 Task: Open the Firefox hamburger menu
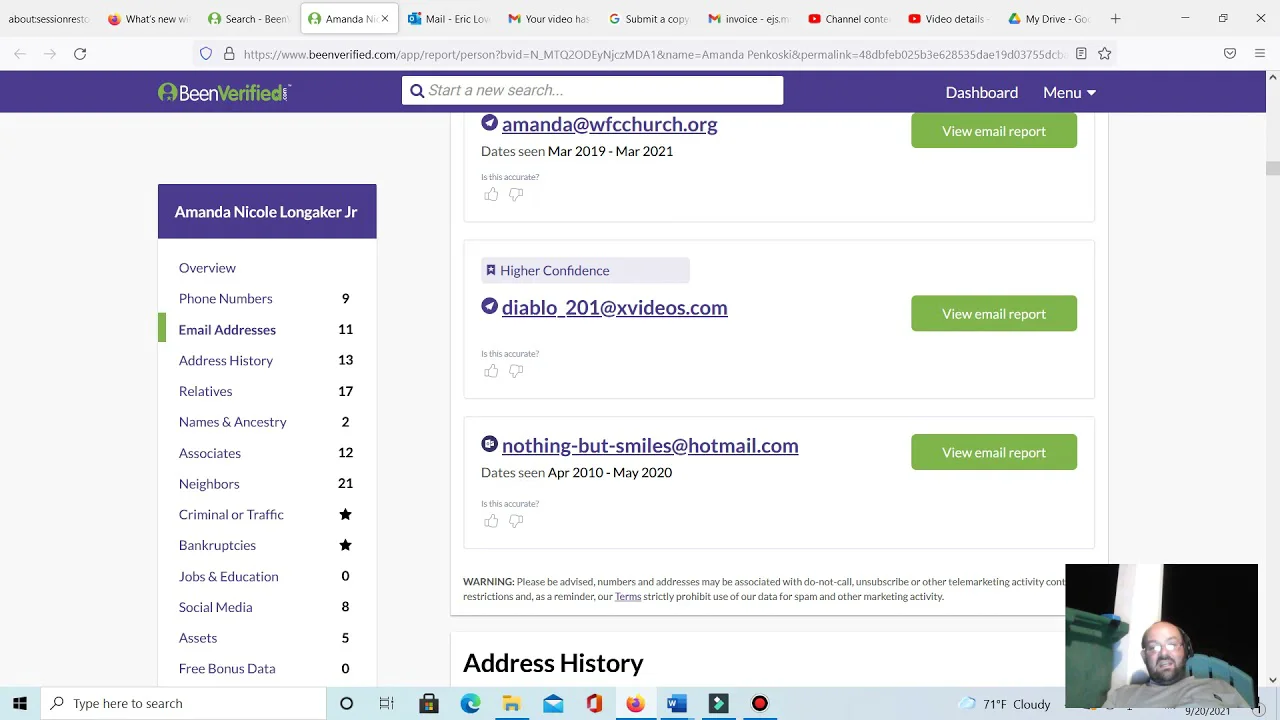tap(1260, 54)
